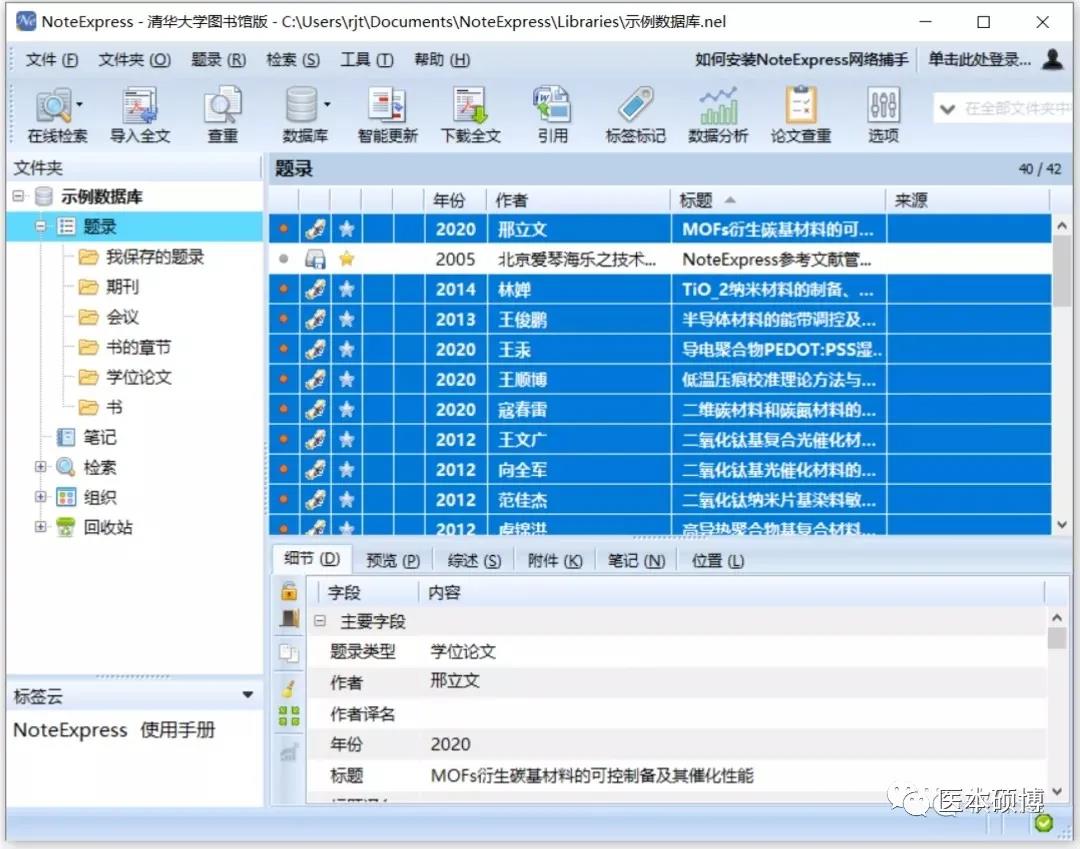Click the 引用 cite icon

552,114
